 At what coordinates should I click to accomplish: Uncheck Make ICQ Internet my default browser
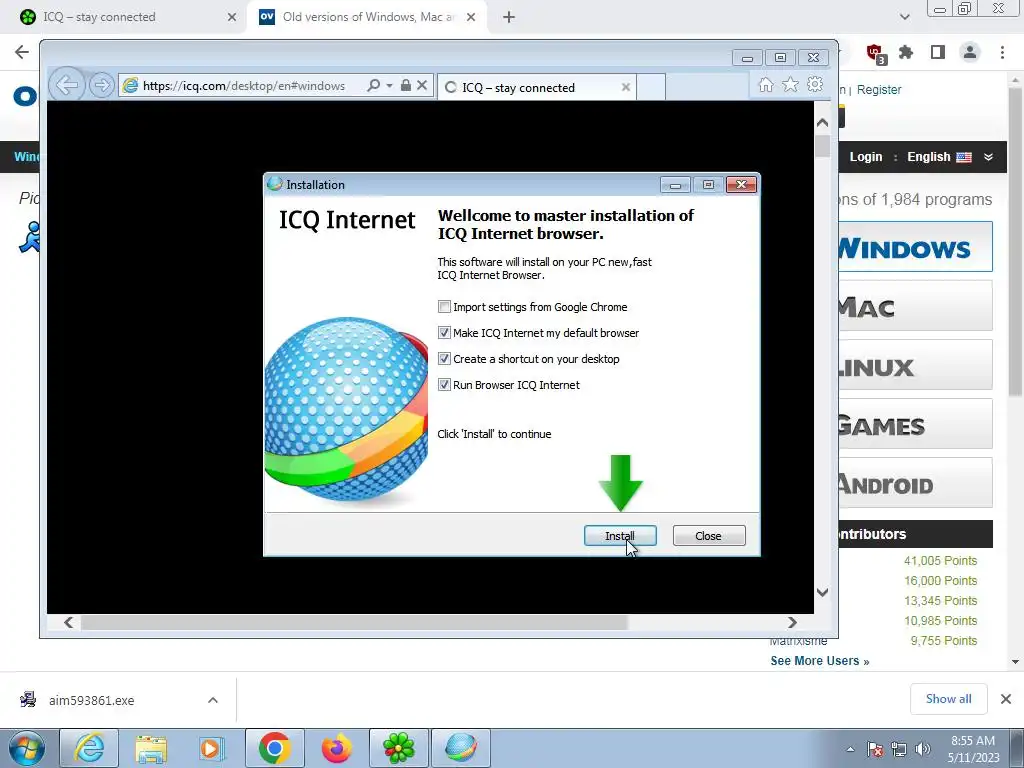444,333
